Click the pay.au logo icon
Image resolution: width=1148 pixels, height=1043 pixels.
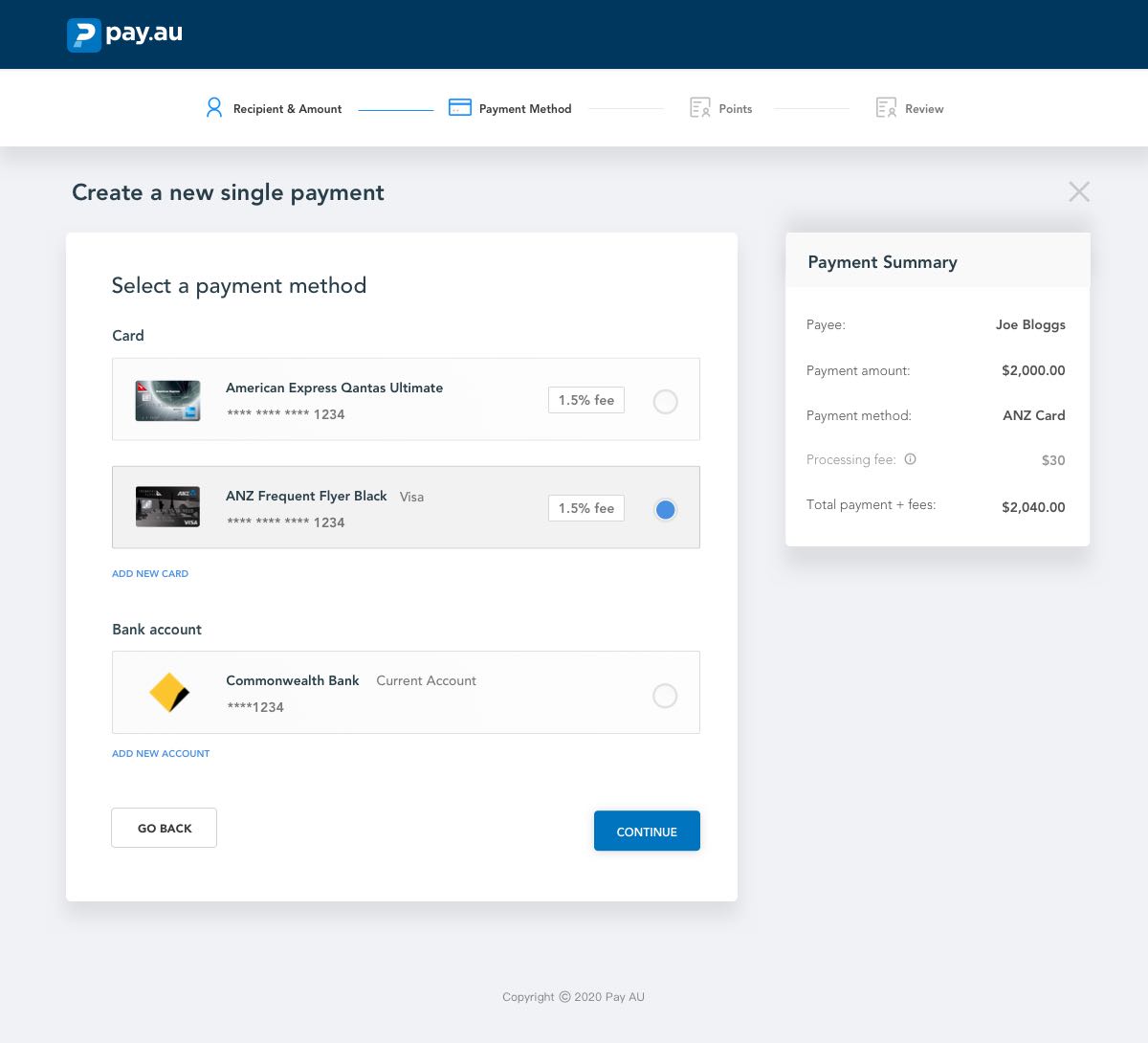(84, 35)
